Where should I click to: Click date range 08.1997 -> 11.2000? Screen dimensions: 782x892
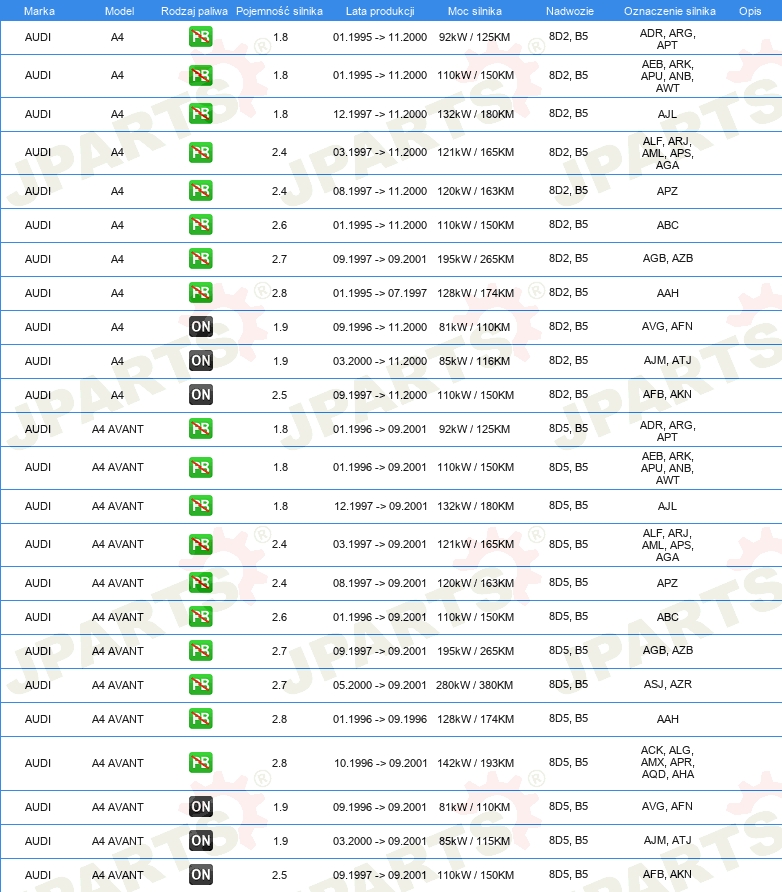380,191
